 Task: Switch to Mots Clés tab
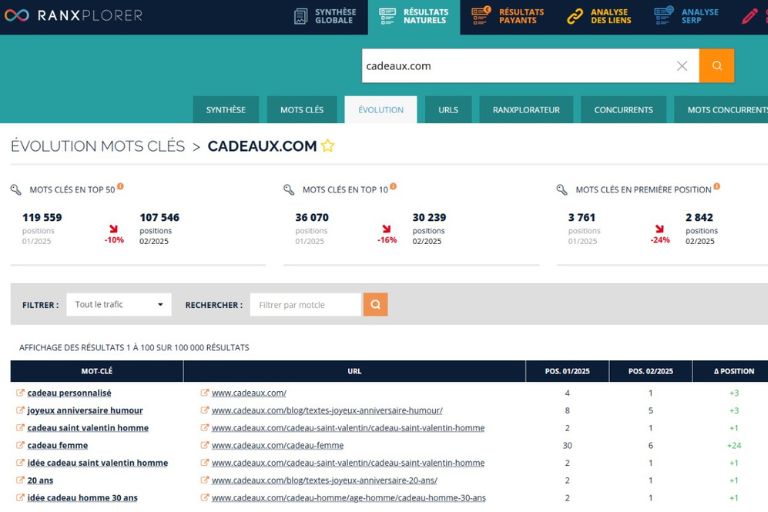pyautogui.click(x=302, y=110)
